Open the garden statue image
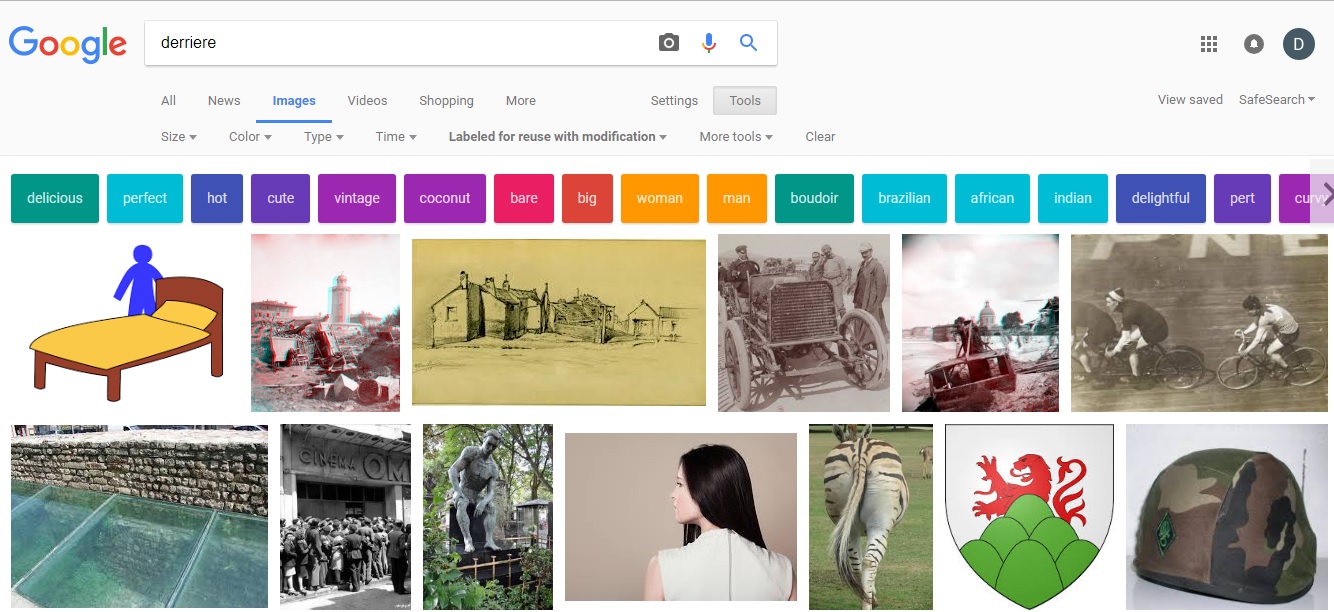This screenshot has width=1334, height=612. (488, 516)
